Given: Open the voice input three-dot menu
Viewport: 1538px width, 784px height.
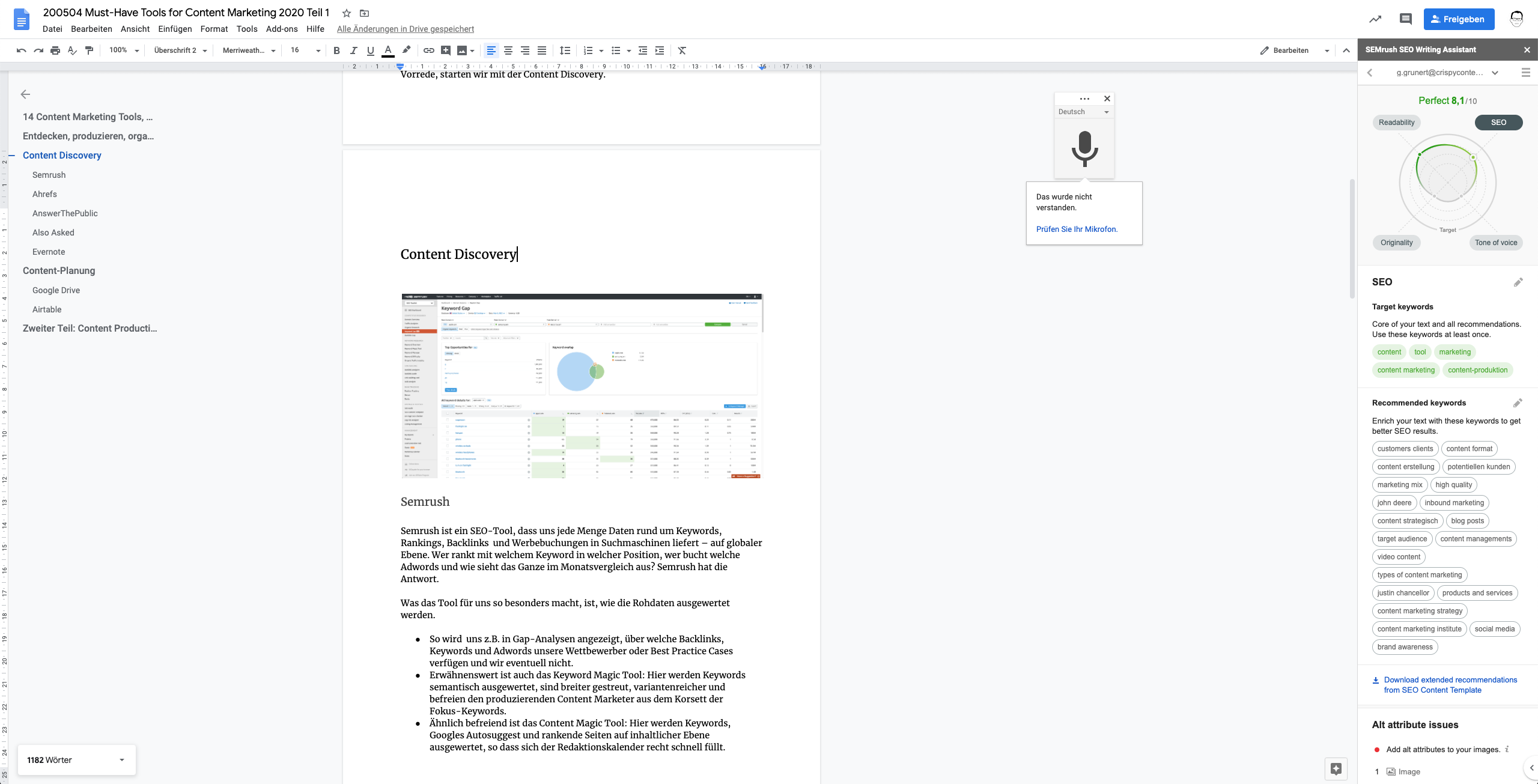Looking at the screenshot, I should pos(1084,99).
